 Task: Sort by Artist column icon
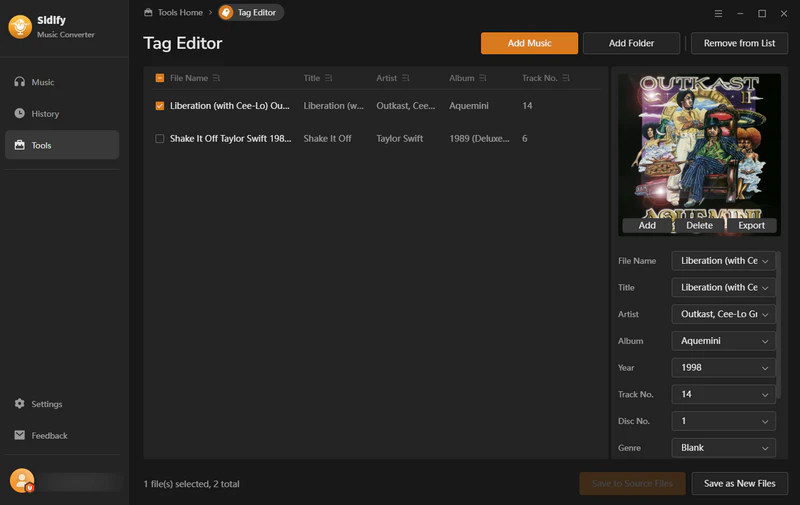[406, 78]
